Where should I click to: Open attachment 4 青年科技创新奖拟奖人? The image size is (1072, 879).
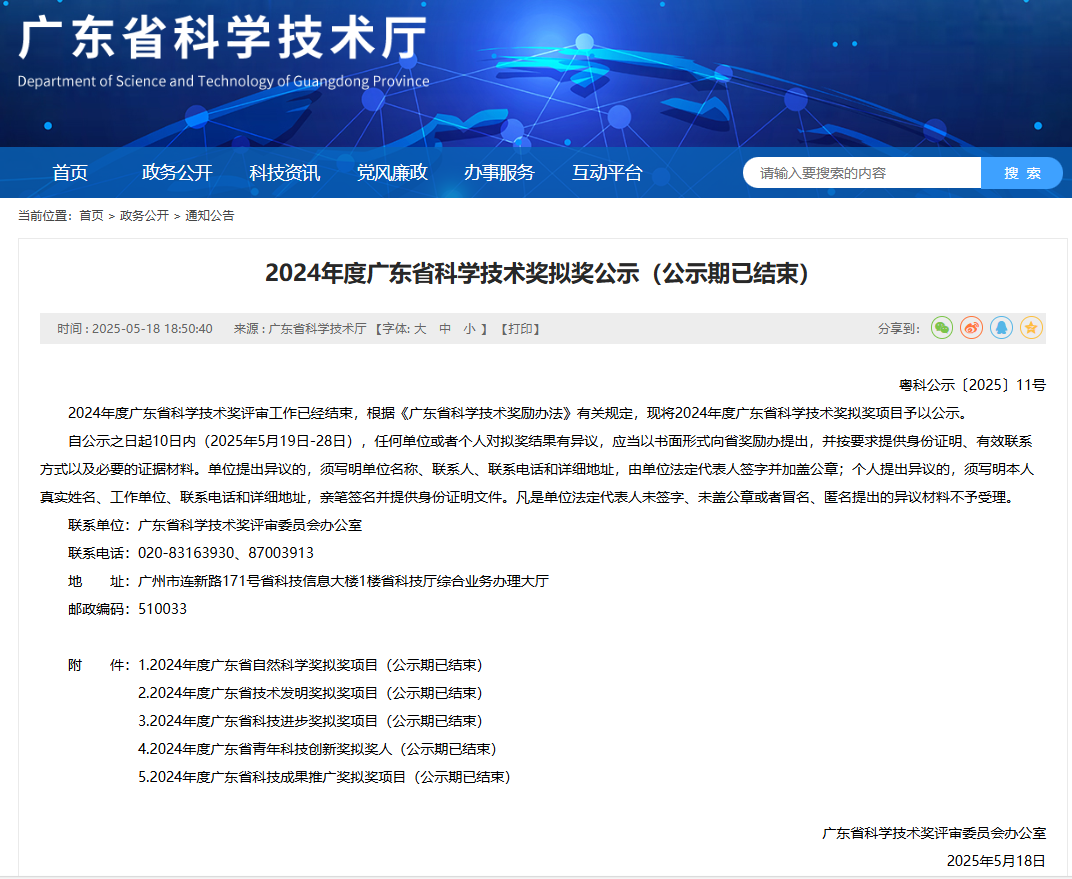317,749
